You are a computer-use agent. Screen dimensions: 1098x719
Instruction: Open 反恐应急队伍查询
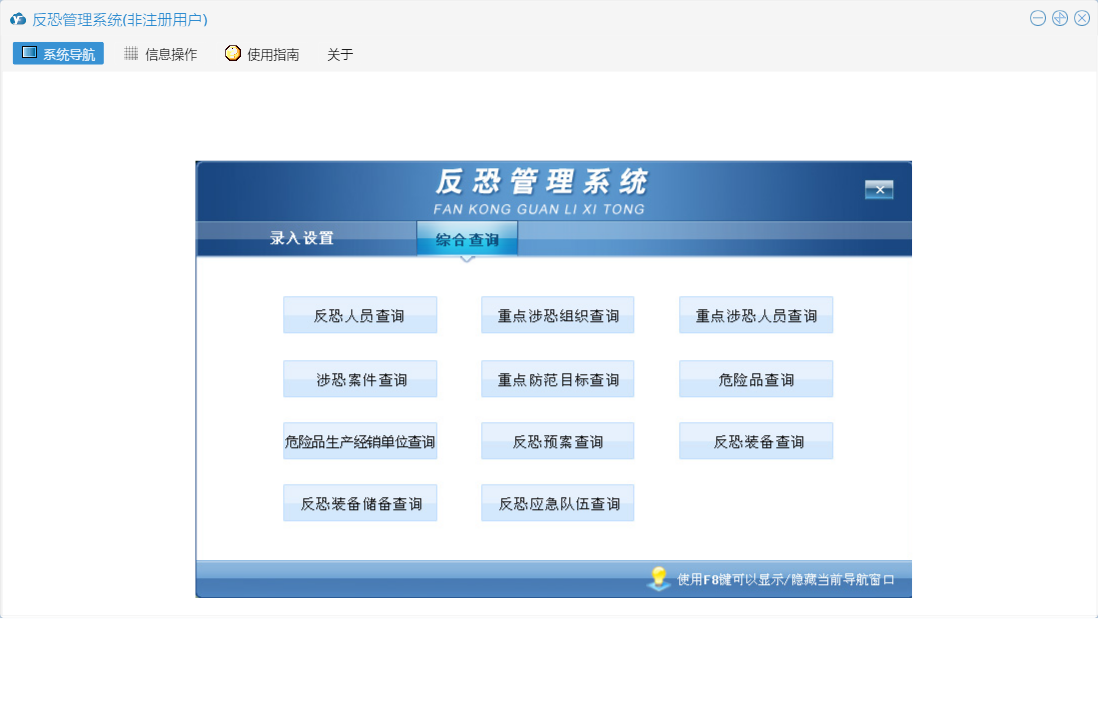click(558, 503)
